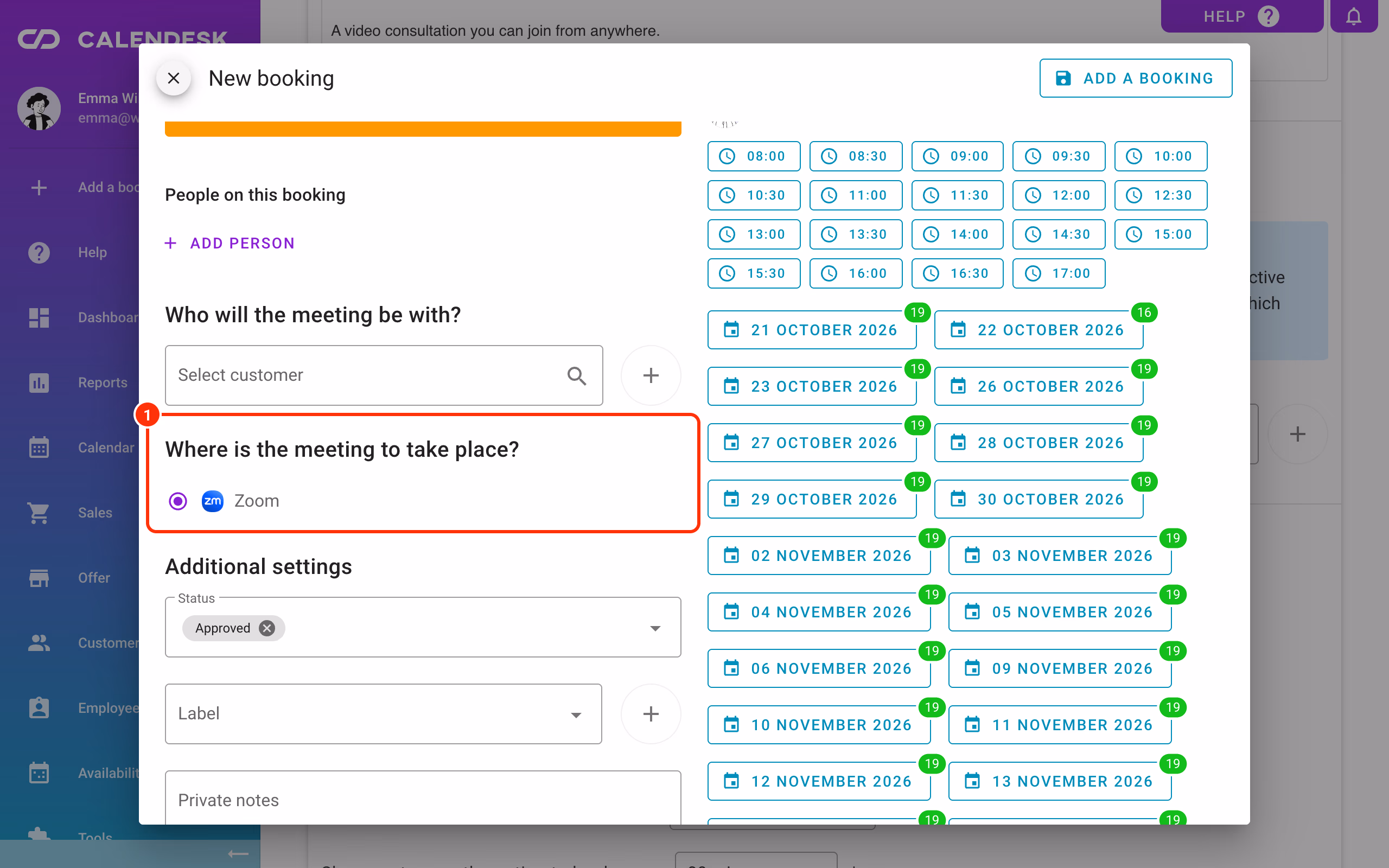Select 13 November 2026 date

point(1060,781)
